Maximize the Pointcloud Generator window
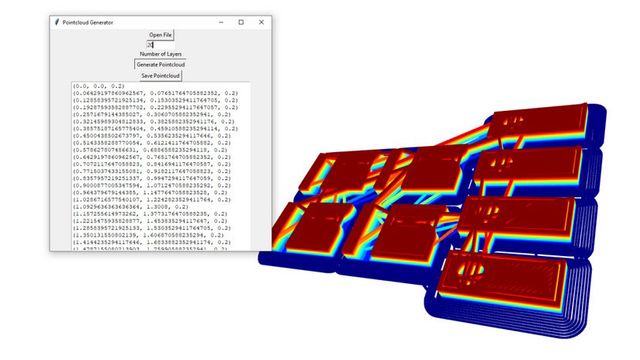The image size is (640, 360). coord(241,22)
